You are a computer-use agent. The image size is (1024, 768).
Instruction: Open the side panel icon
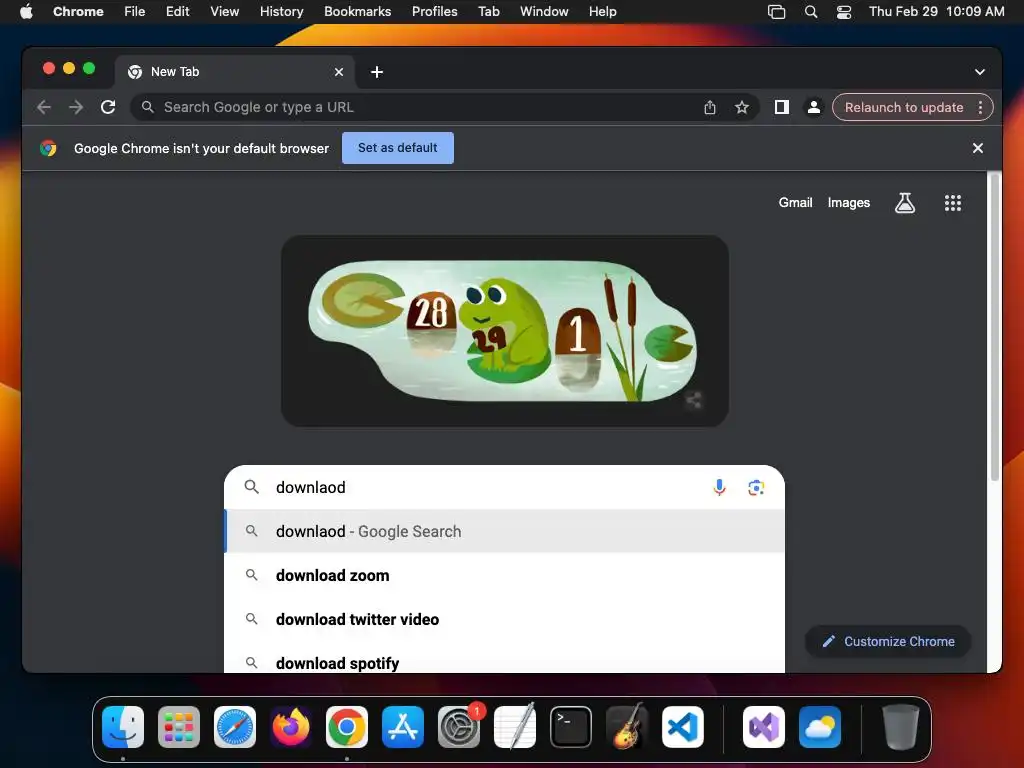(782, 107)
